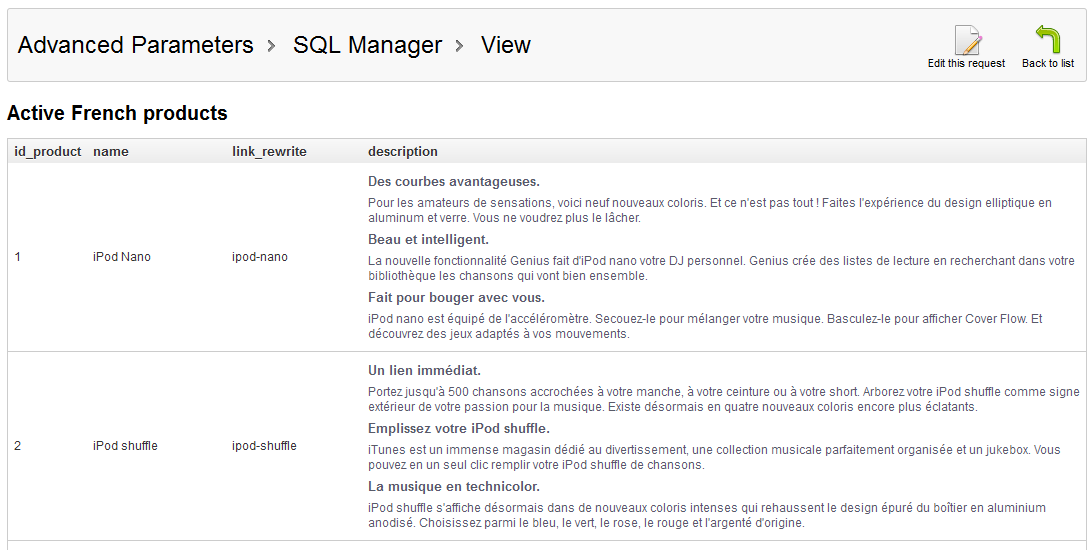Click the 'Emplissez votre iPod shuffle.' heading
Viewport: 1091px width, 550px height.
pos(459,428)
